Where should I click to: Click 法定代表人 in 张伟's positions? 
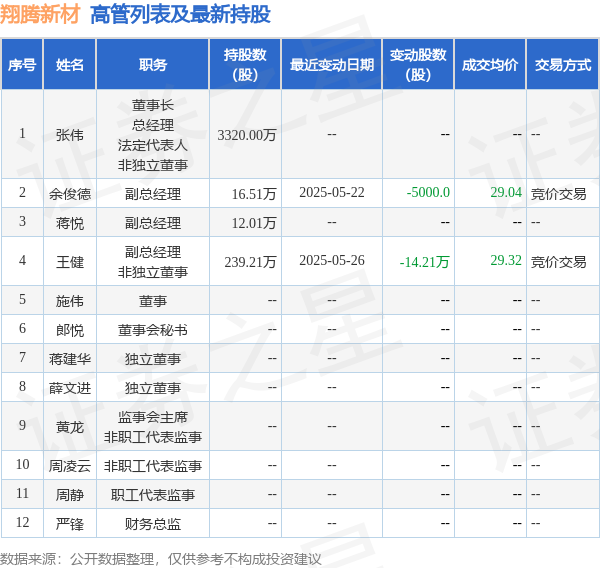point(153,145)
